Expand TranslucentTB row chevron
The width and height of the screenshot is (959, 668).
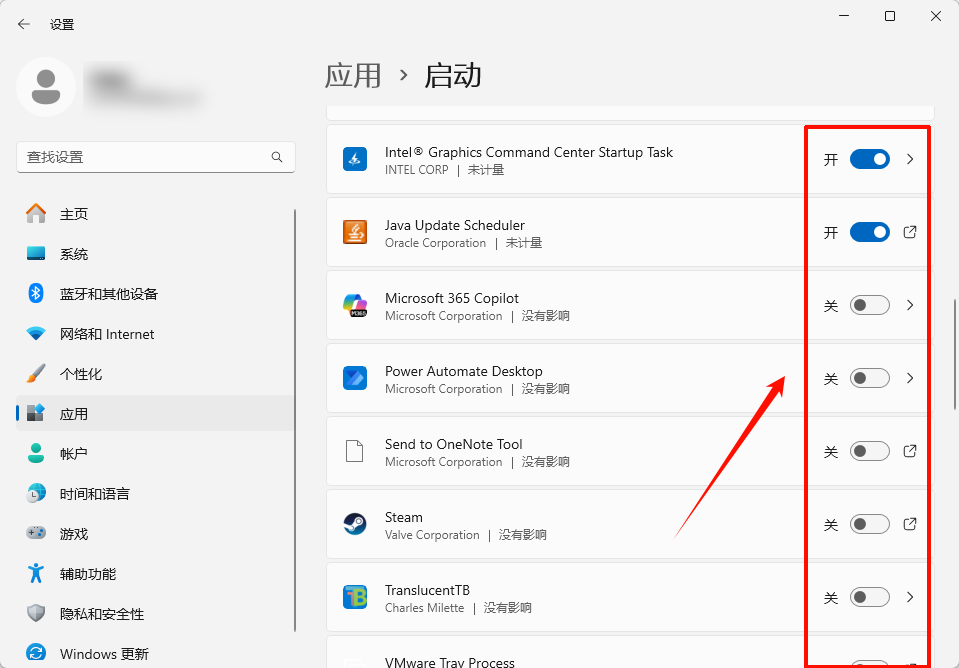click(x=910, y=597)
